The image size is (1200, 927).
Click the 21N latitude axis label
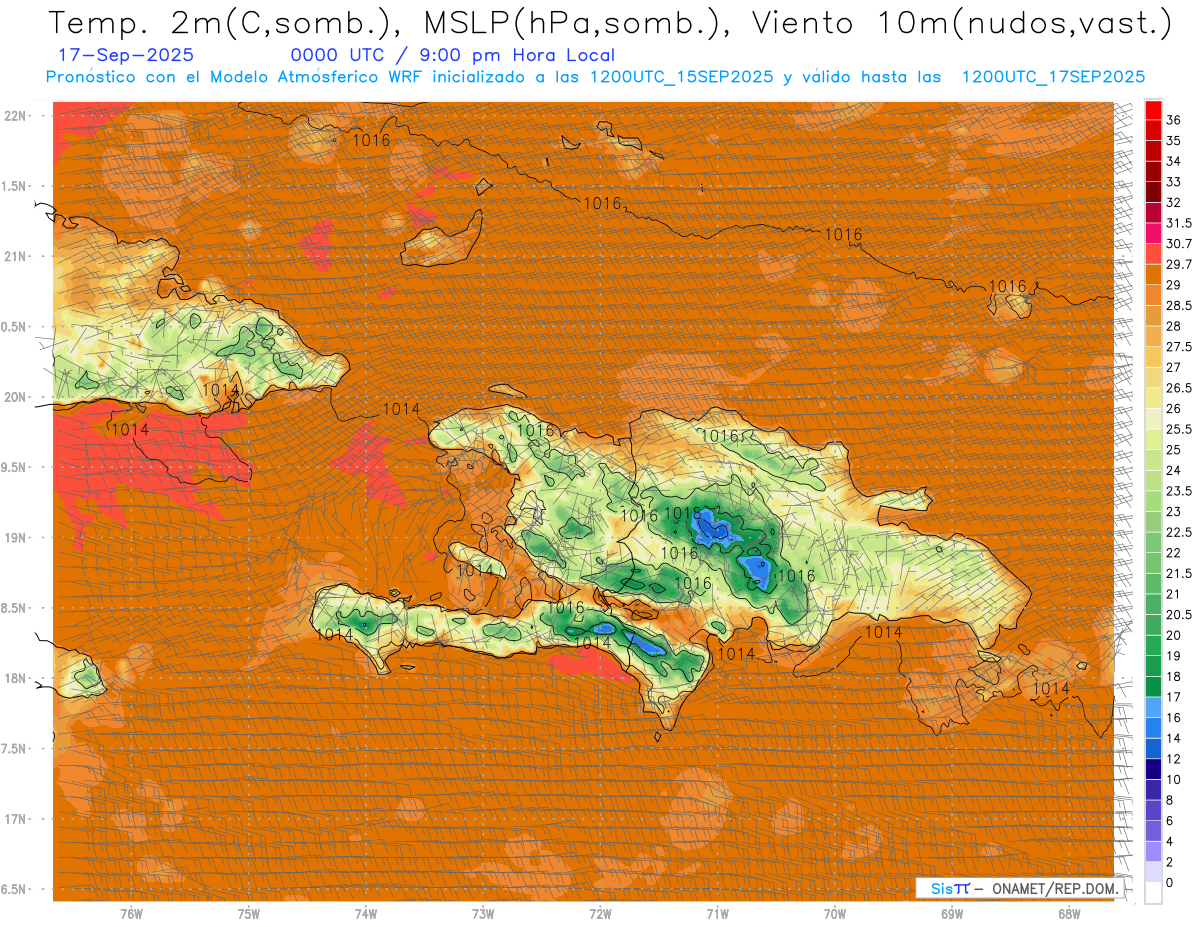(x=15, y=256)
